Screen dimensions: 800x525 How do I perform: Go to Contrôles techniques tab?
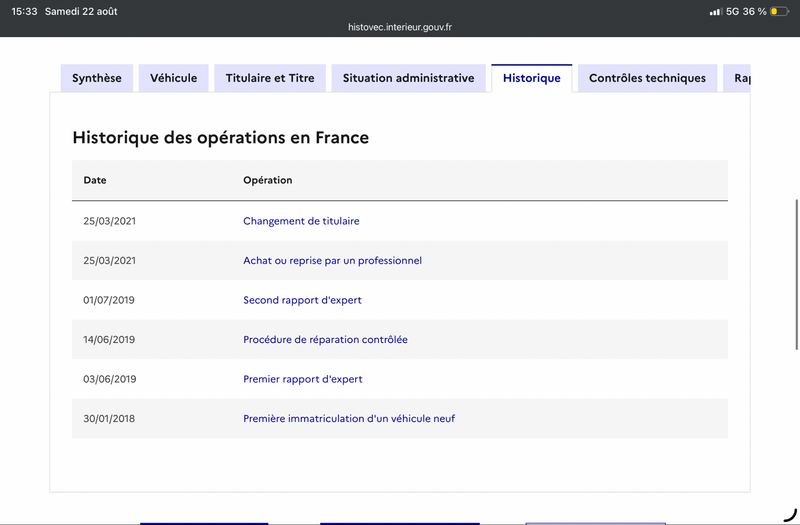[647, 78]
